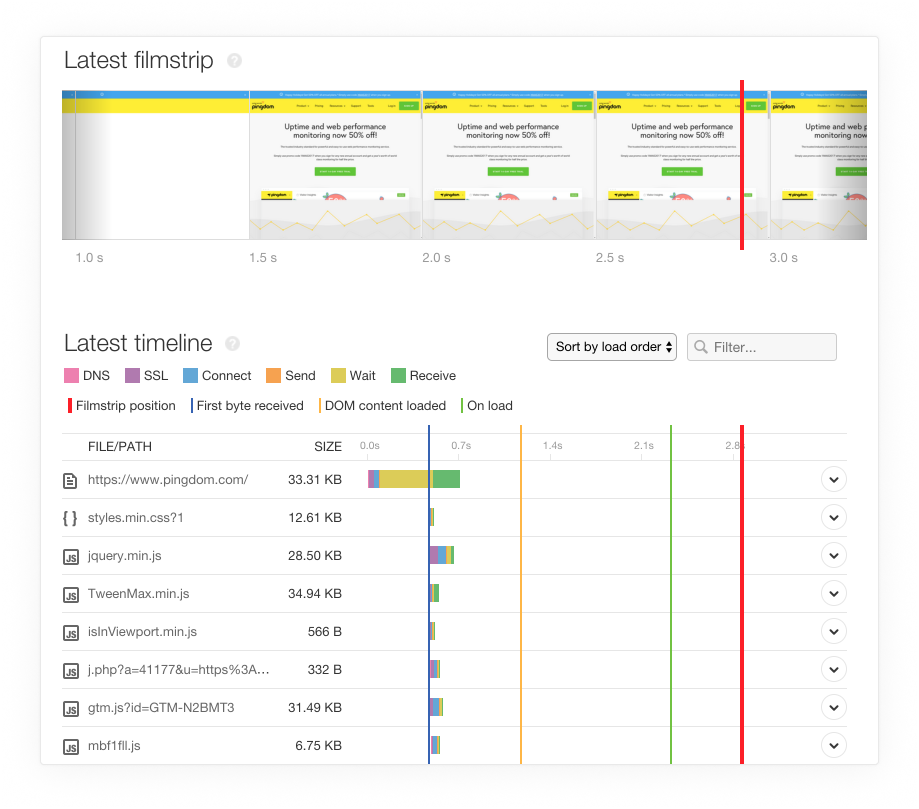Click help icon beside Latest timeline heading
The image size is (919, 809).
[233, 344]
